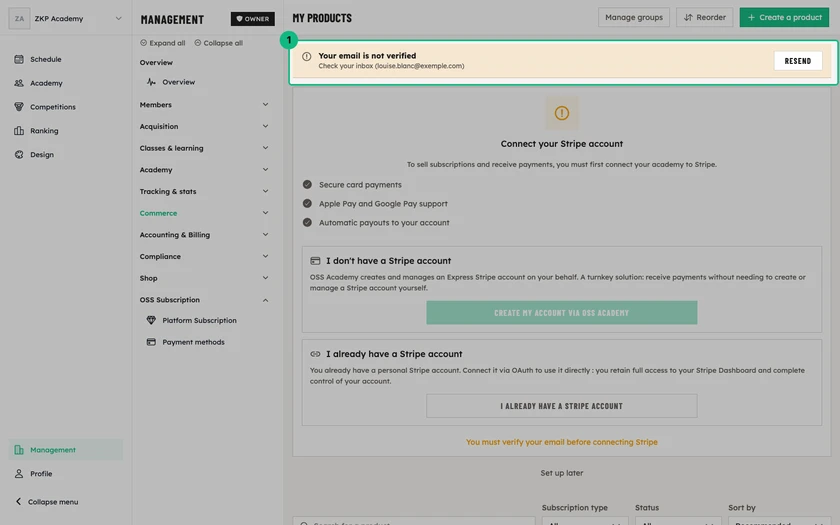Click the Ranking chart icon
This screenshot has width=840, height=525.
(x=19, y=131)
